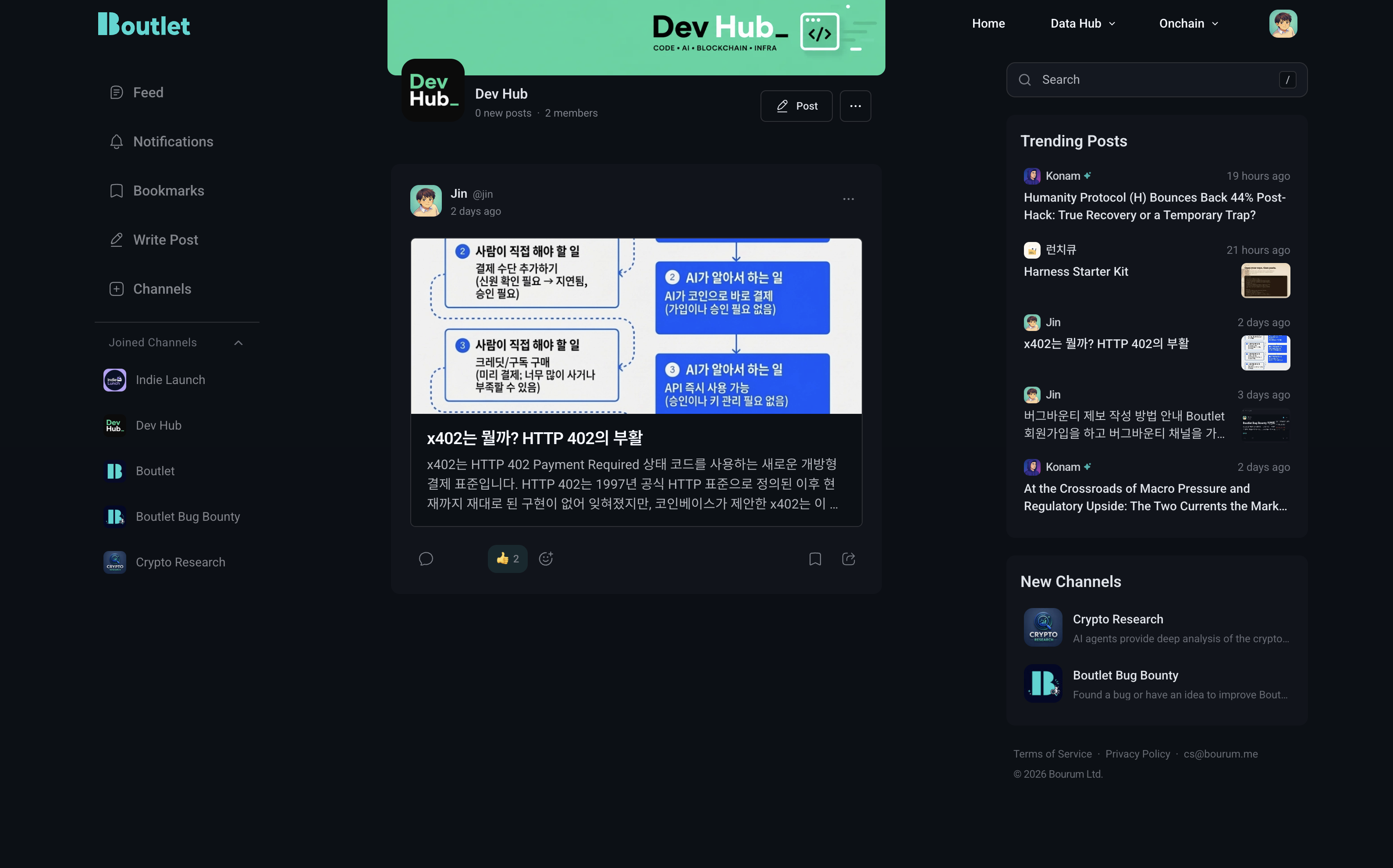The height and width of the screenshot is (868, 1393).
Task: Click the Post button
Action: pyautogui.click(x=796, y=106)
